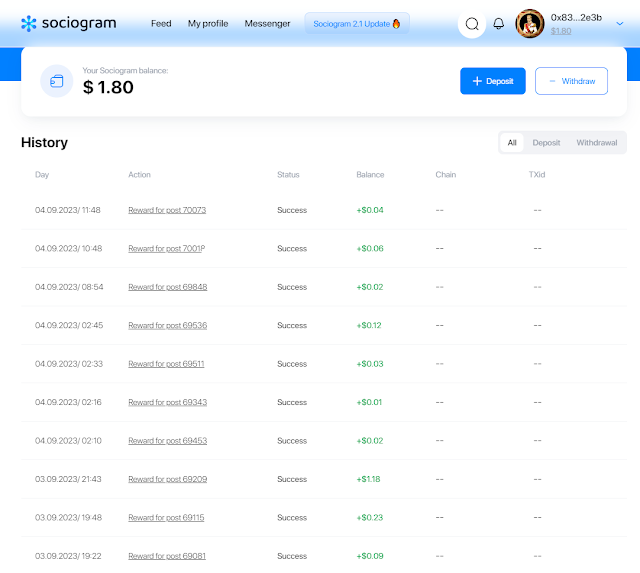Click the Deposit button
This screenshot has width=640, height=573.
pos(493,81)
